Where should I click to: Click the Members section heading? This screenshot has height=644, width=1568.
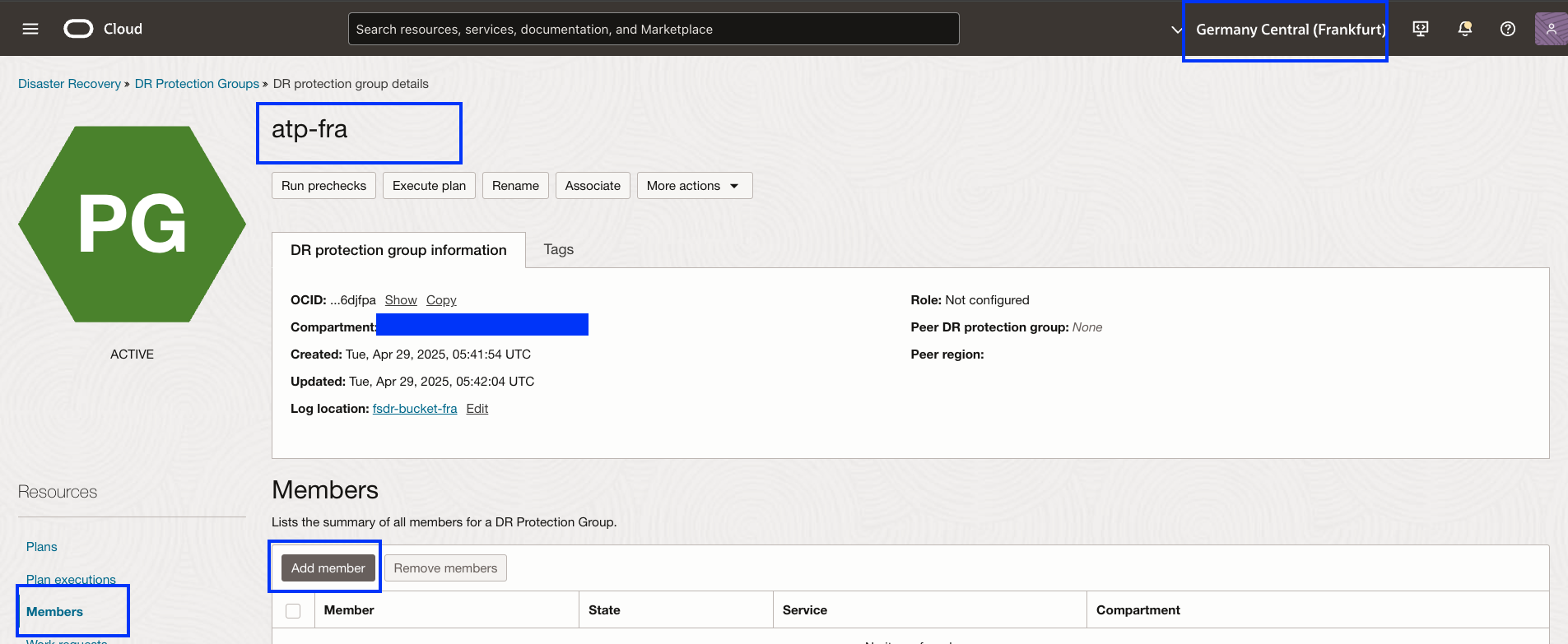325,490
